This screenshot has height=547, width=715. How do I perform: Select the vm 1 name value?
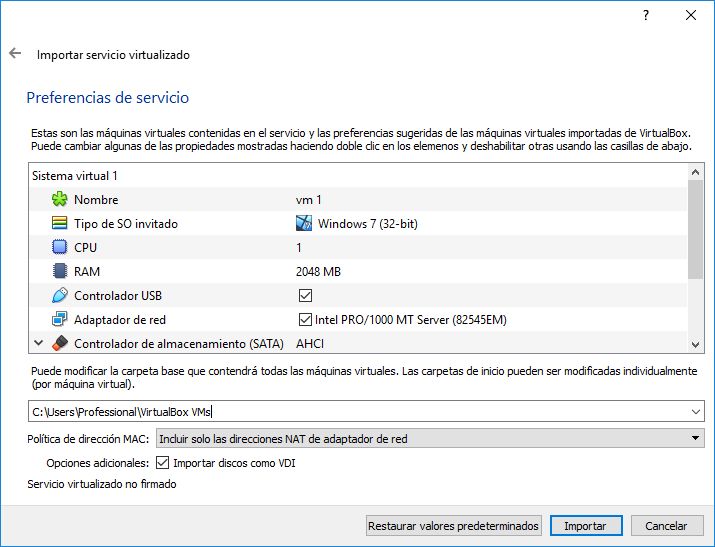(309, 200)
